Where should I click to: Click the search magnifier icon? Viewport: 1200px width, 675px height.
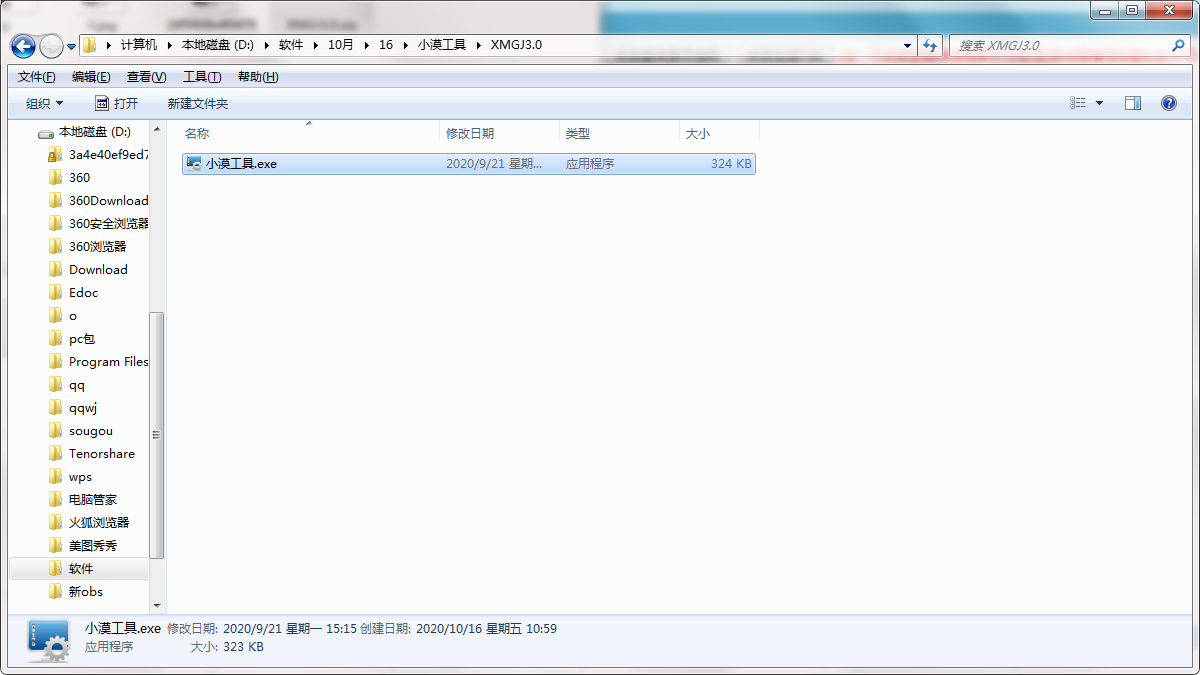[x=1178, y=46]
